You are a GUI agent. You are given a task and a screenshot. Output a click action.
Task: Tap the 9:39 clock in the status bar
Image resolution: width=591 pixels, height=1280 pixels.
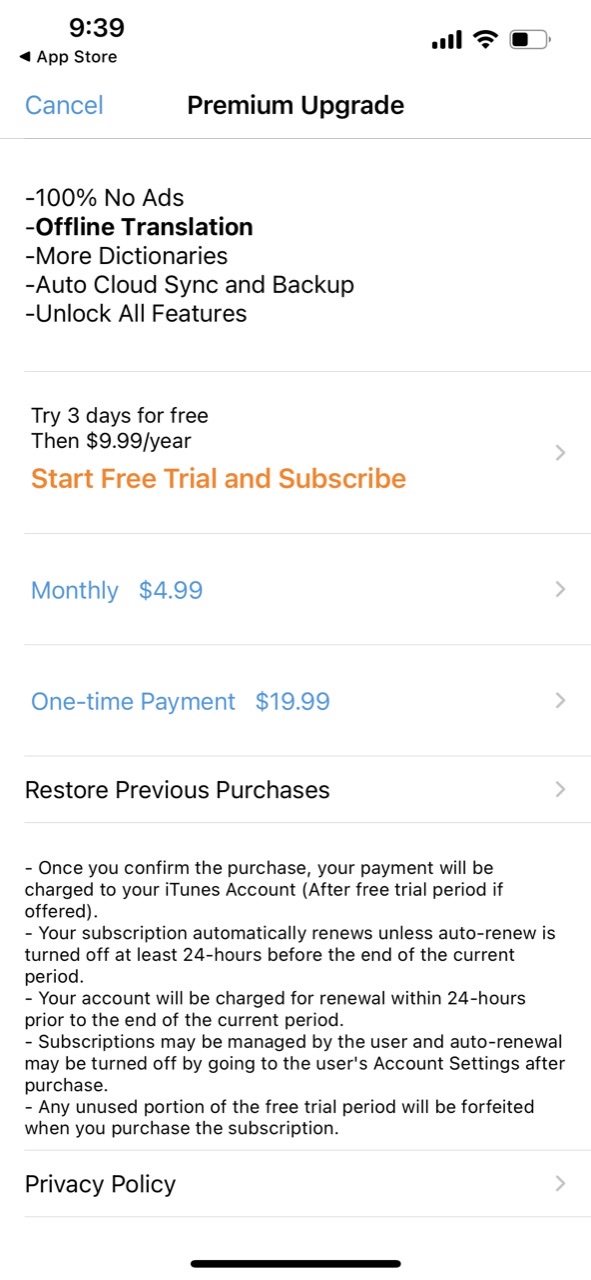click(x=97, y=27)
